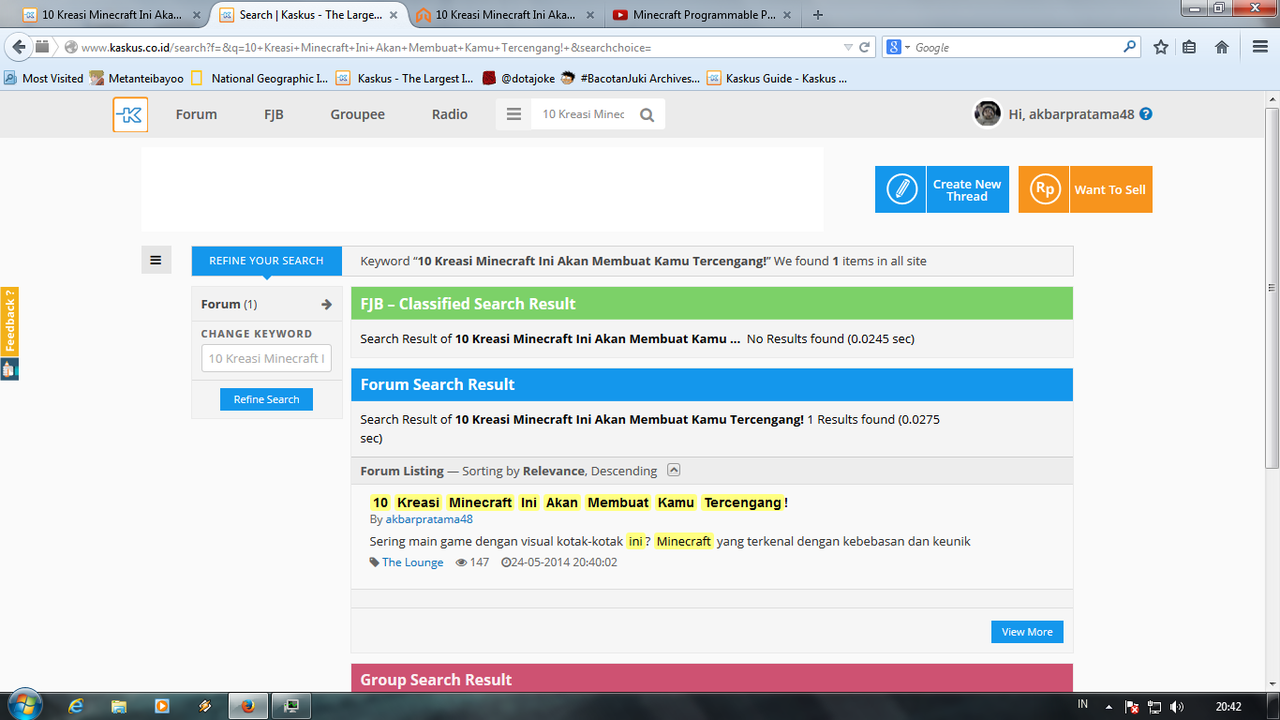The image size is (1280, 720).
Task: Switch to the Search | Kaskus tab
Action: pyautogui.click(x=309, y=15)
